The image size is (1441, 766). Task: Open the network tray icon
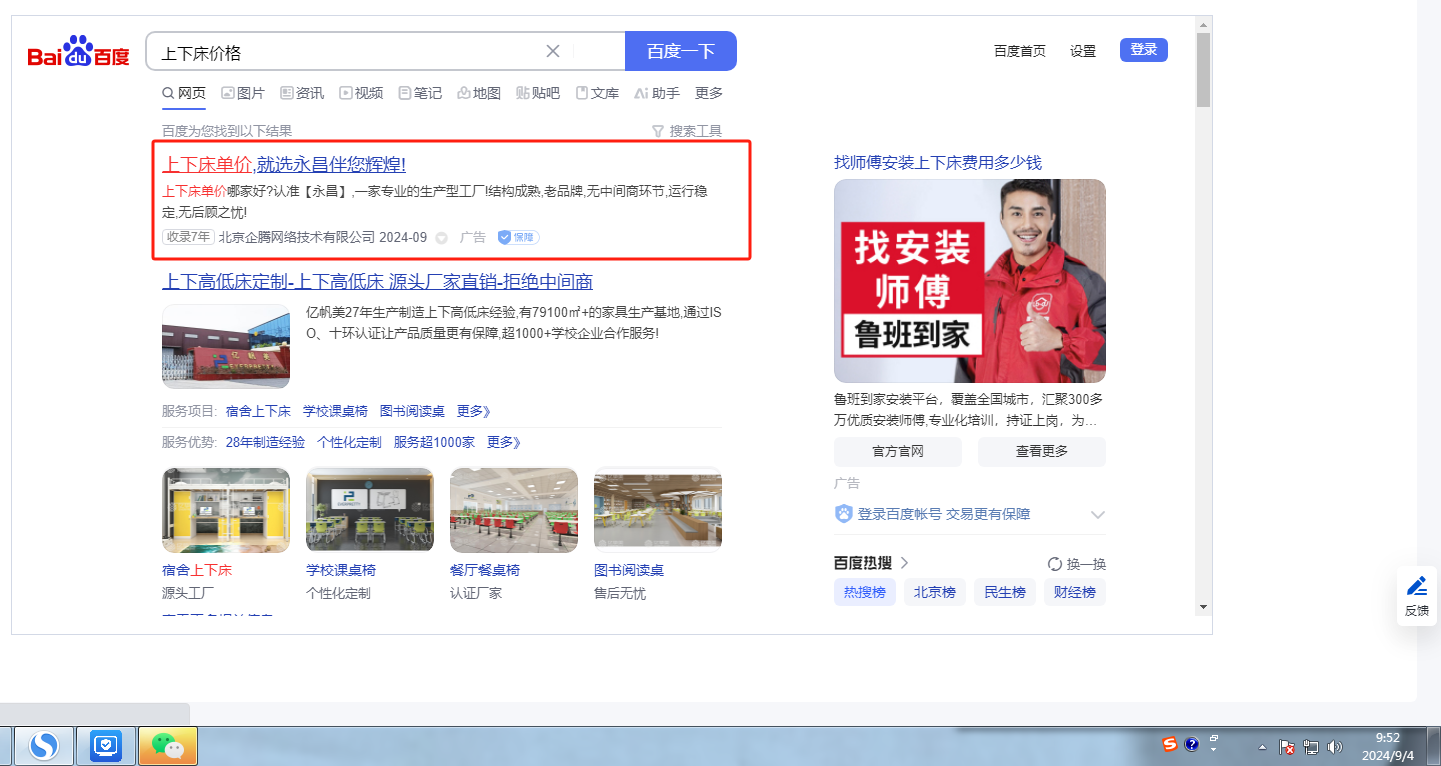tap(1311, 747)
